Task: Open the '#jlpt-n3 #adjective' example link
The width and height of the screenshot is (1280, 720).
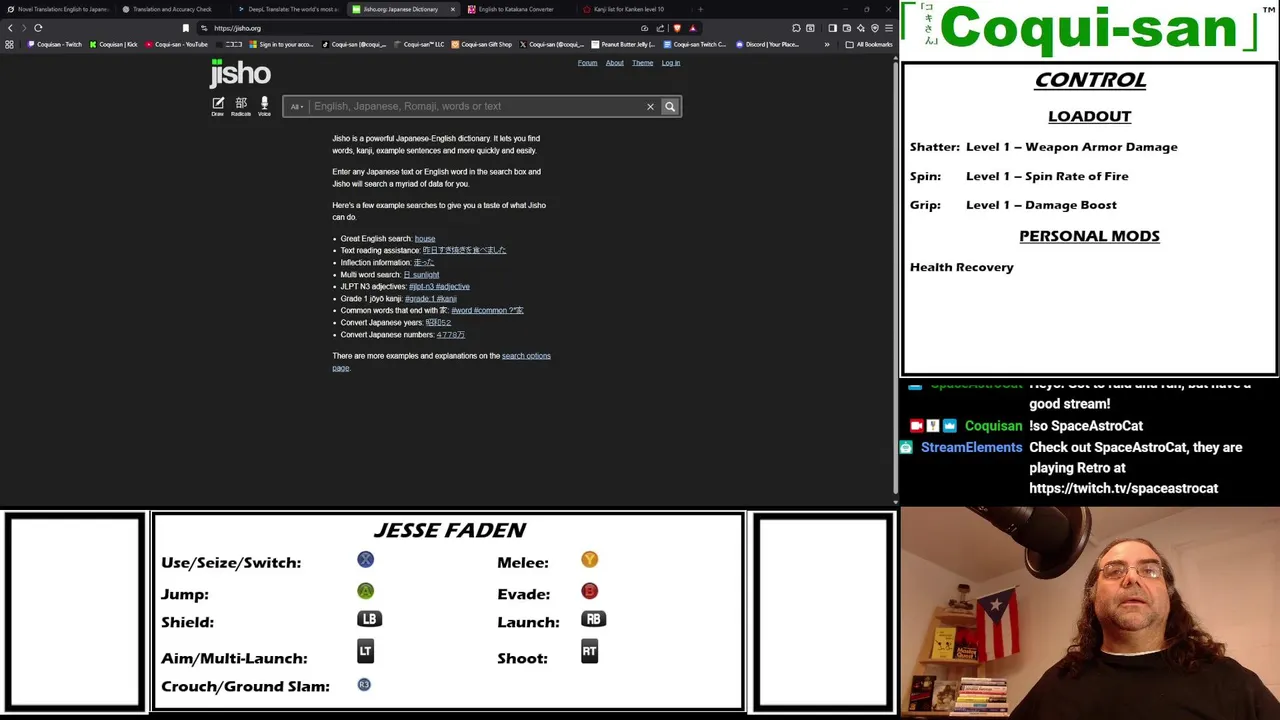Action: point(439,286)
